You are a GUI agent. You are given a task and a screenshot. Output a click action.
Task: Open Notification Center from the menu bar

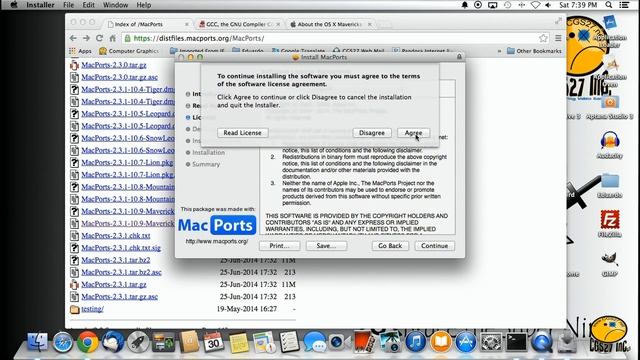coord(624,5)
